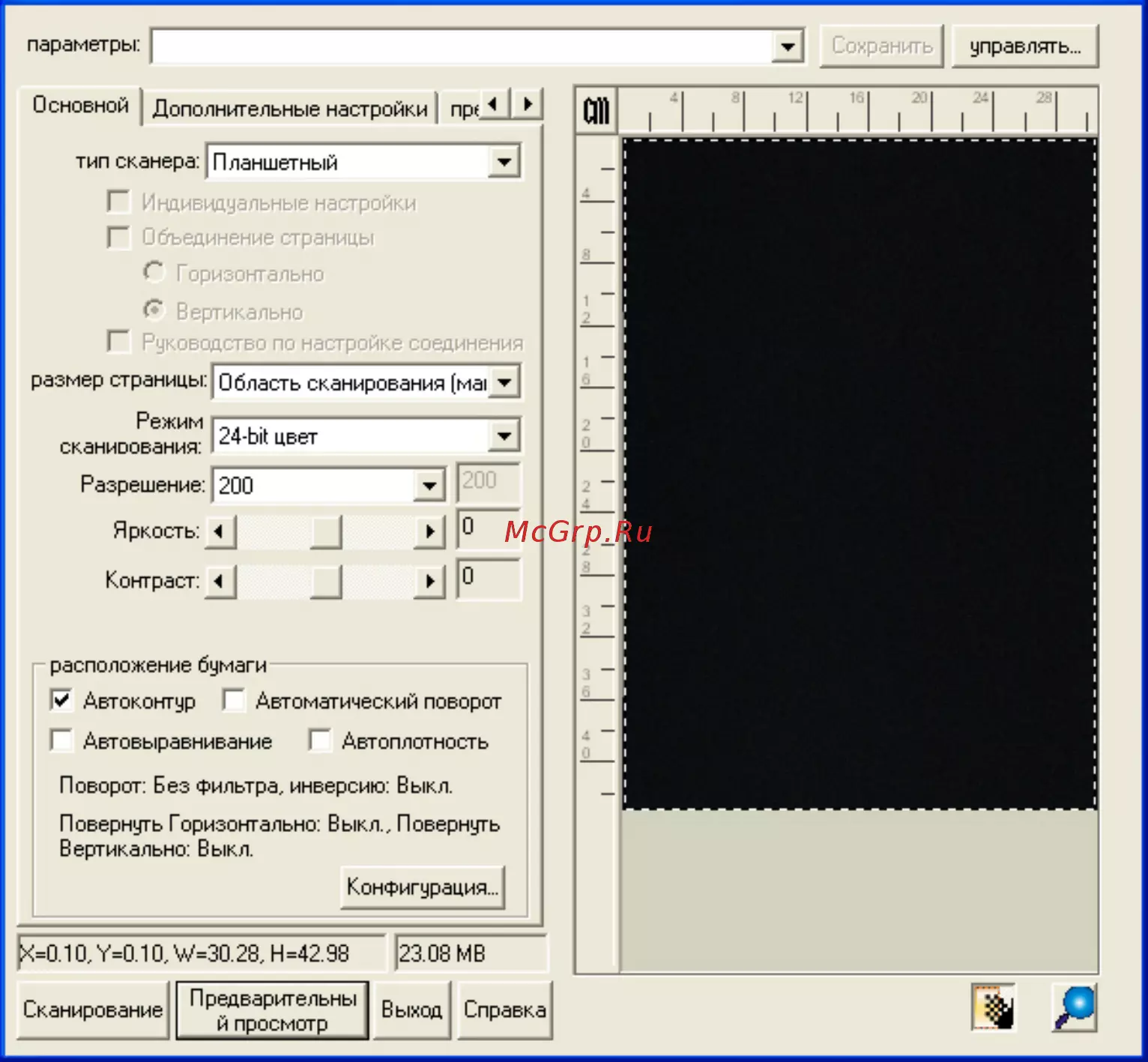The image size is (1148, 1062).
Task: Enable the Автоплотность checkbox
Action: coord(320,740)
